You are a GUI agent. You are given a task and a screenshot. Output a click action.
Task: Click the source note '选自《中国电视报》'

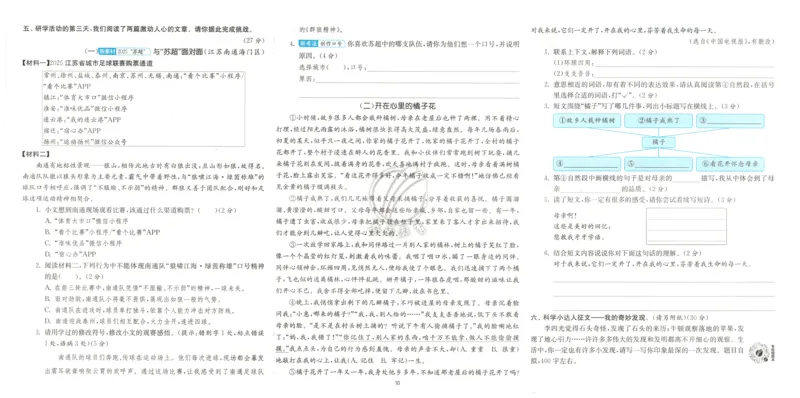click(x=732, y=41)
